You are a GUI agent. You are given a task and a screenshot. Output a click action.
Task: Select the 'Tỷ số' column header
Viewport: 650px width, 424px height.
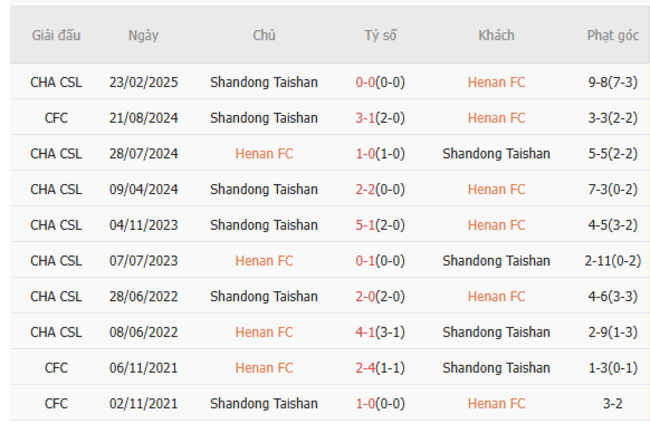[x=380, y=36]
